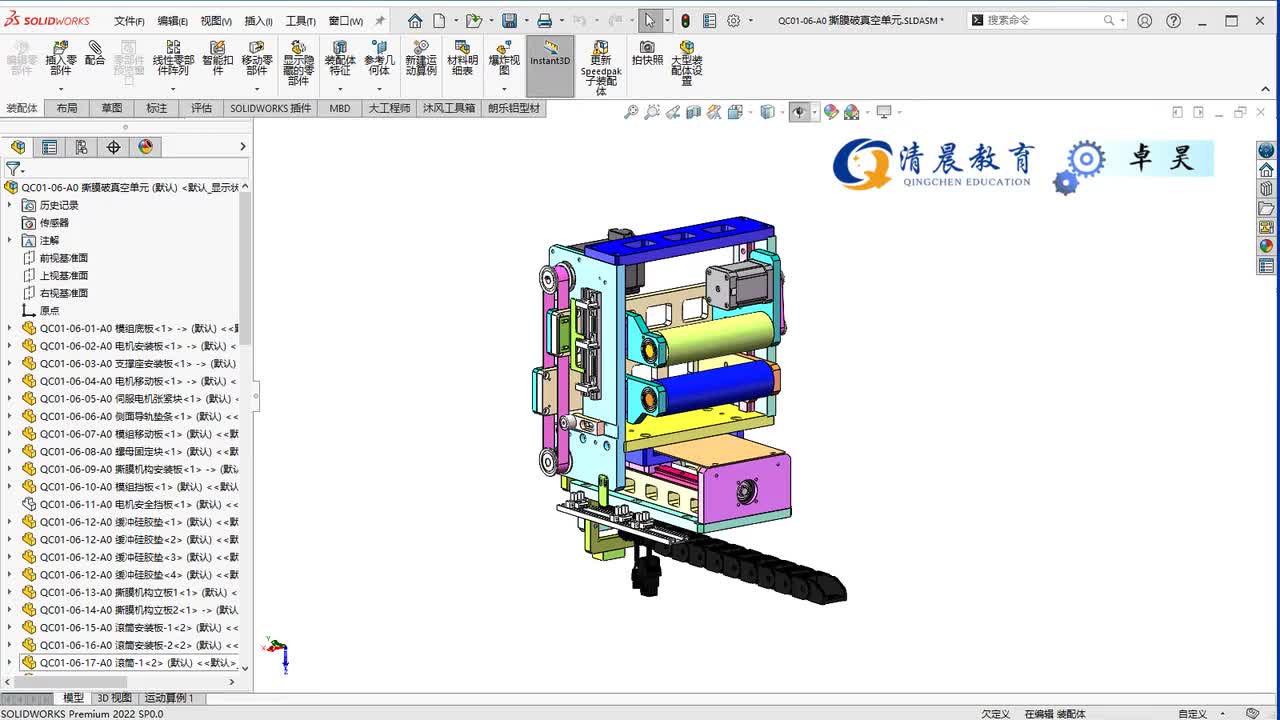
Task: Expand the 历史记录 (History) tree node
Action: click(x=10, y=205)
